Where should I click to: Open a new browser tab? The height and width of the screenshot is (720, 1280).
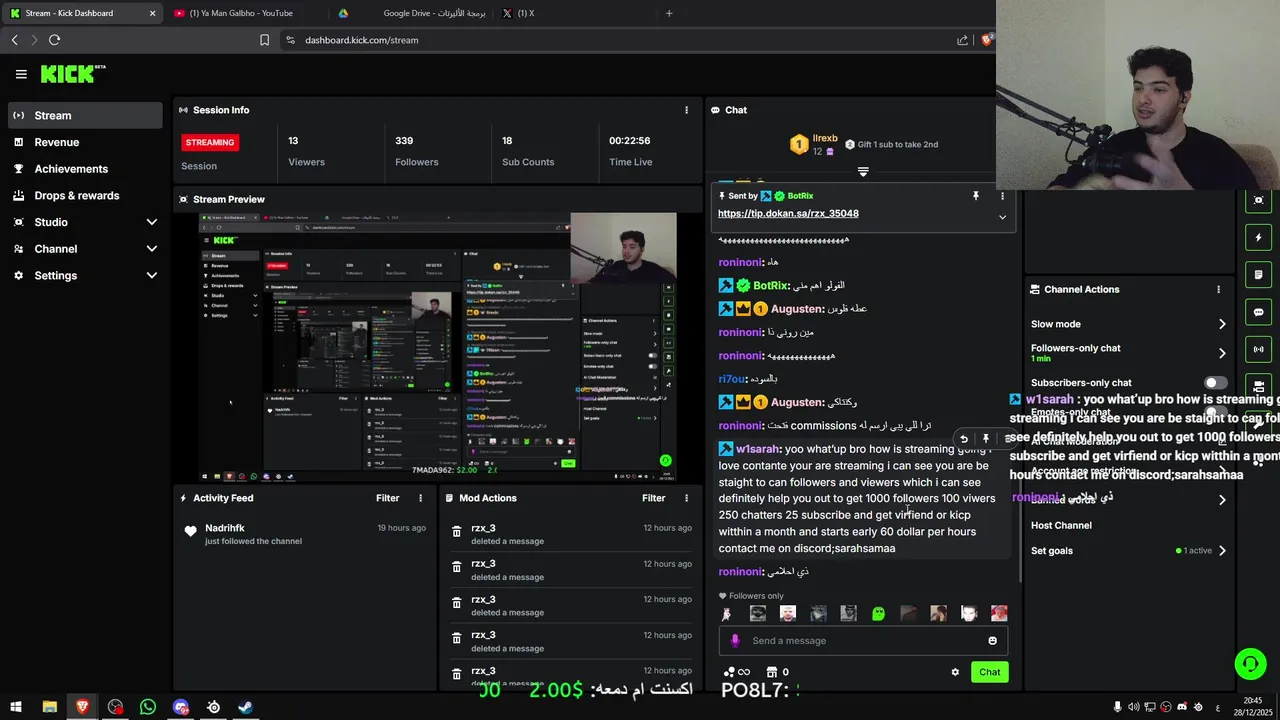pos(669,13)
